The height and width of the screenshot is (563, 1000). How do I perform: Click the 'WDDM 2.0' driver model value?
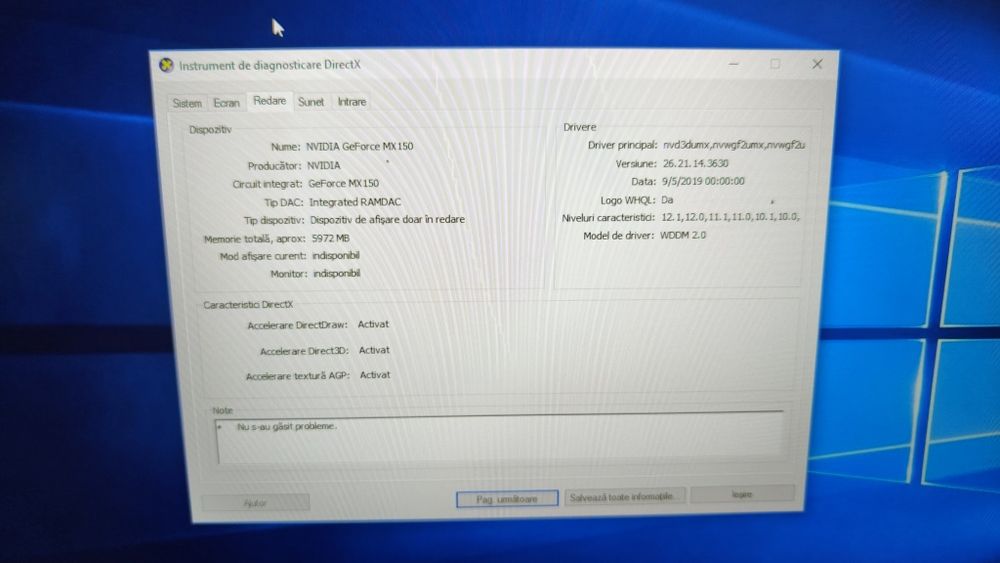[683, 235]
